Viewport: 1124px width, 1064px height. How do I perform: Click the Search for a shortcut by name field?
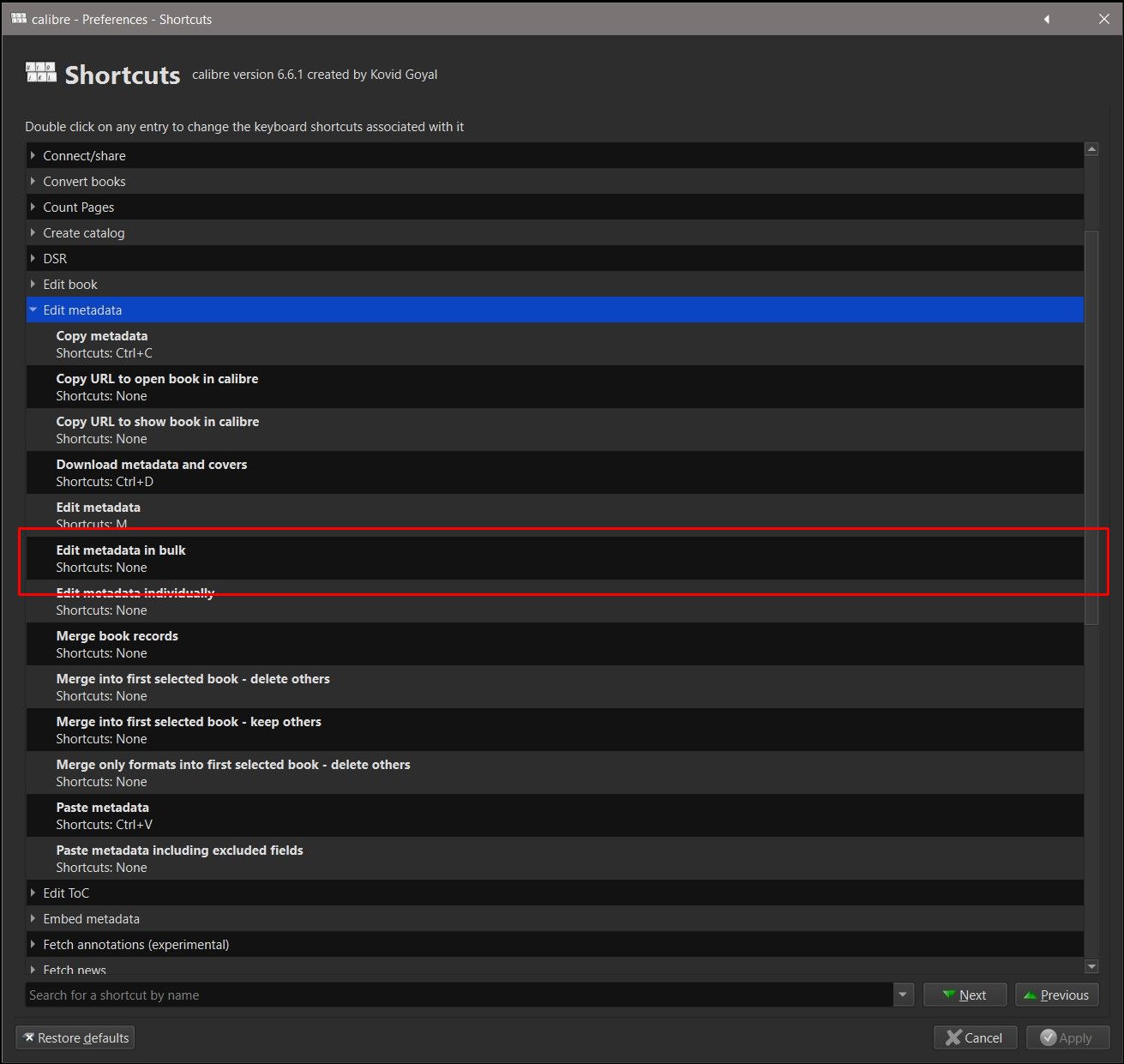460,995
